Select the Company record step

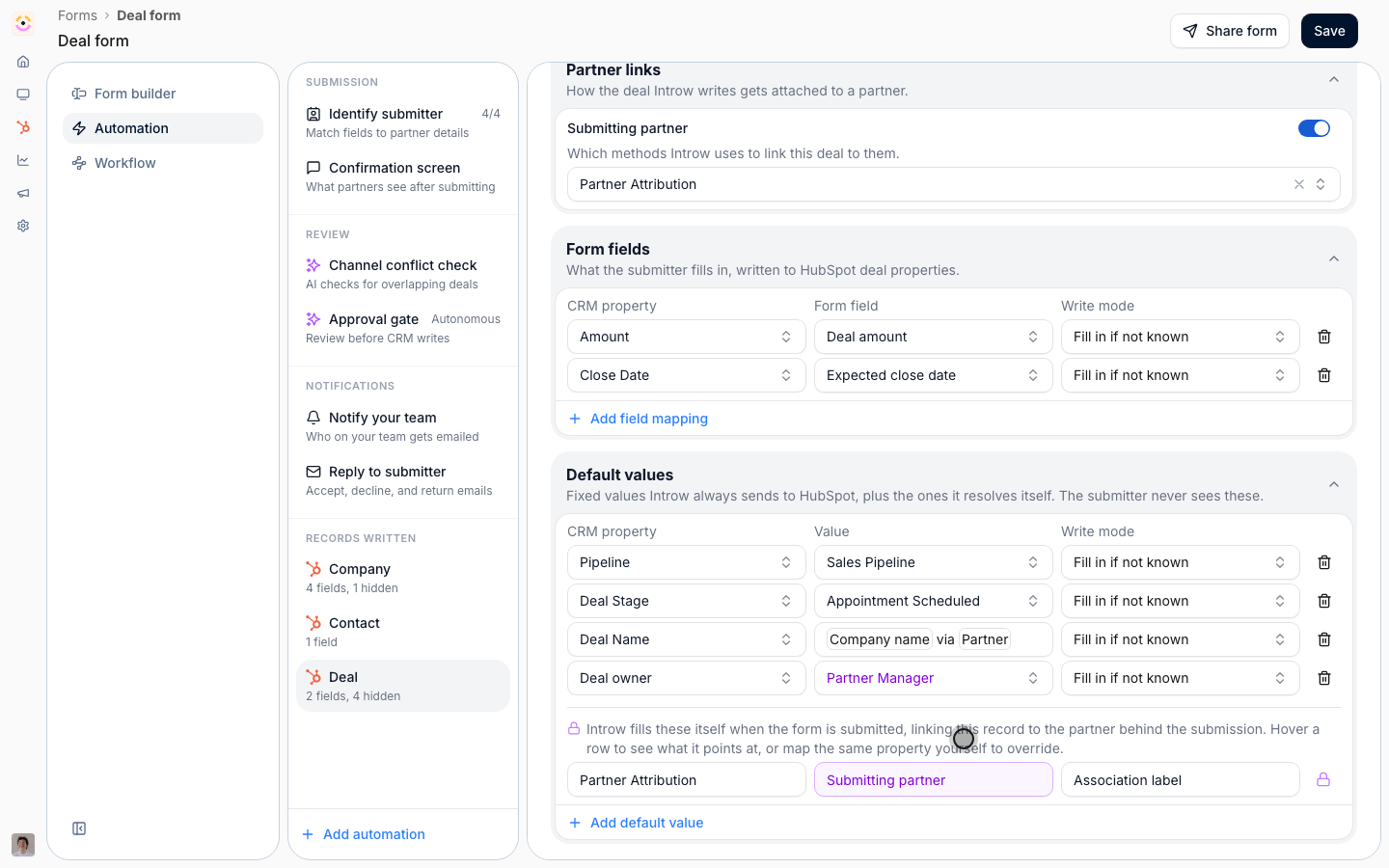[x=403, y=578]
